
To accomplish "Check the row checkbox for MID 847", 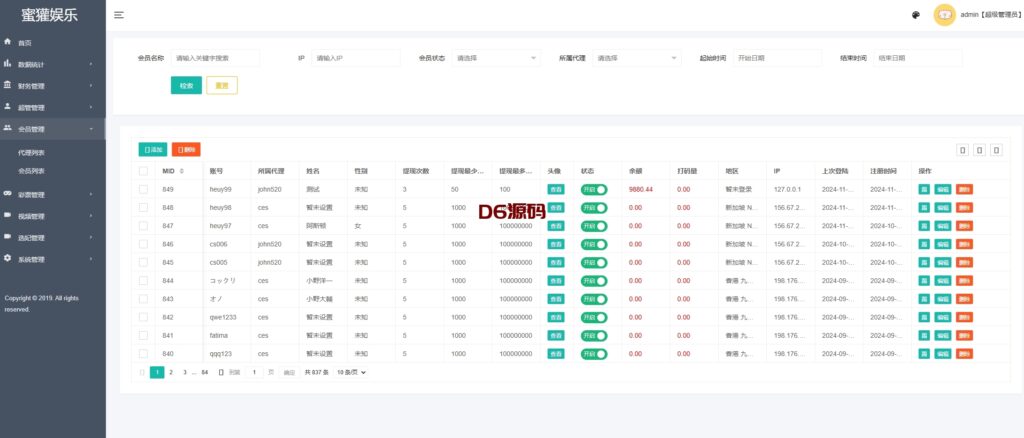I will [143, 226].
